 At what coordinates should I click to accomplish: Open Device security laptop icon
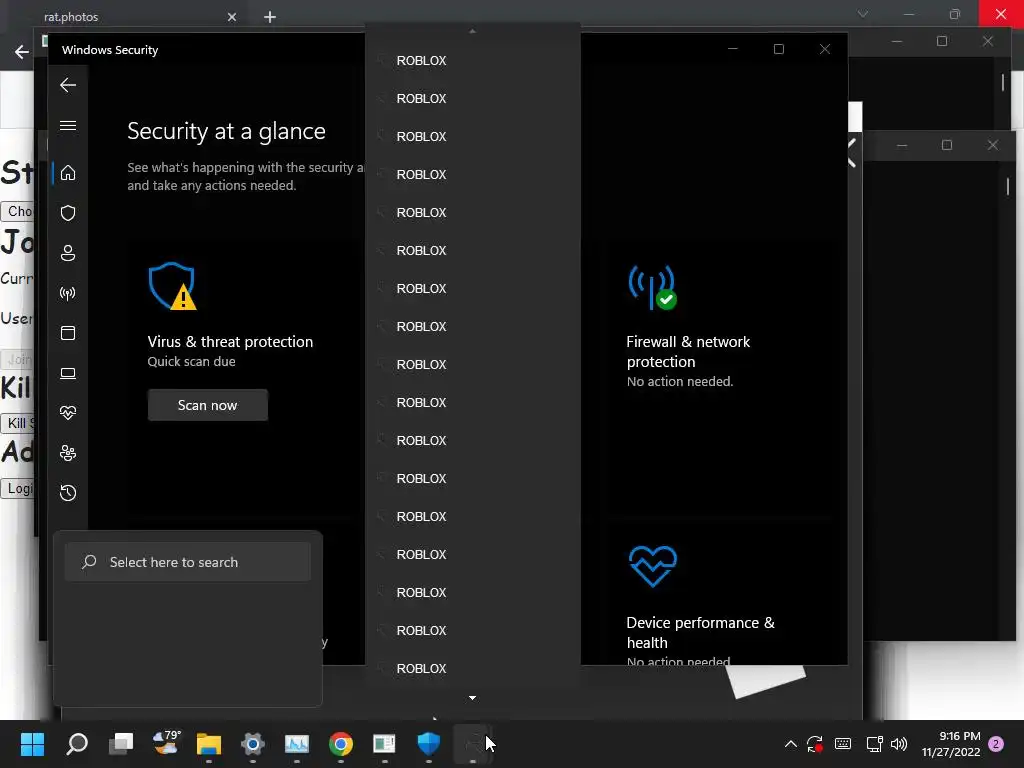pyautogui.click(x=68, y=373)
